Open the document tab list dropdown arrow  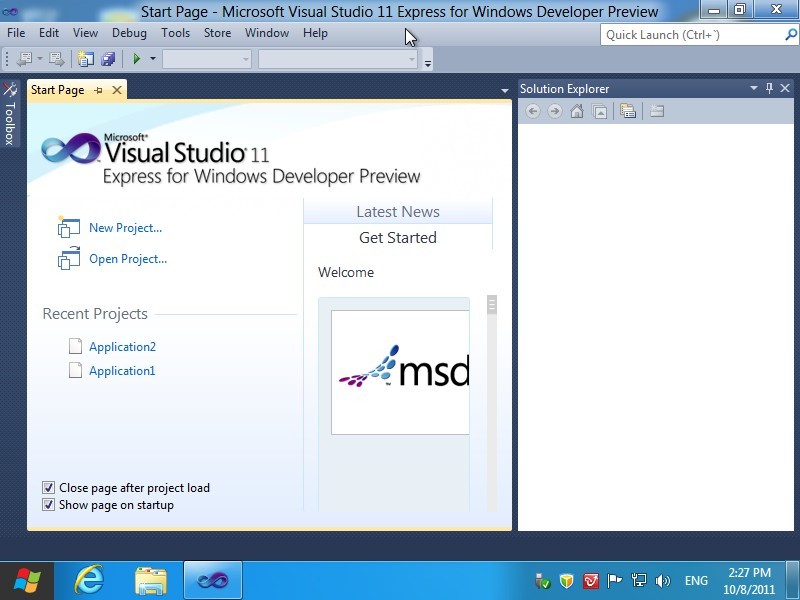pyautogui.click(x=505, y=91)
